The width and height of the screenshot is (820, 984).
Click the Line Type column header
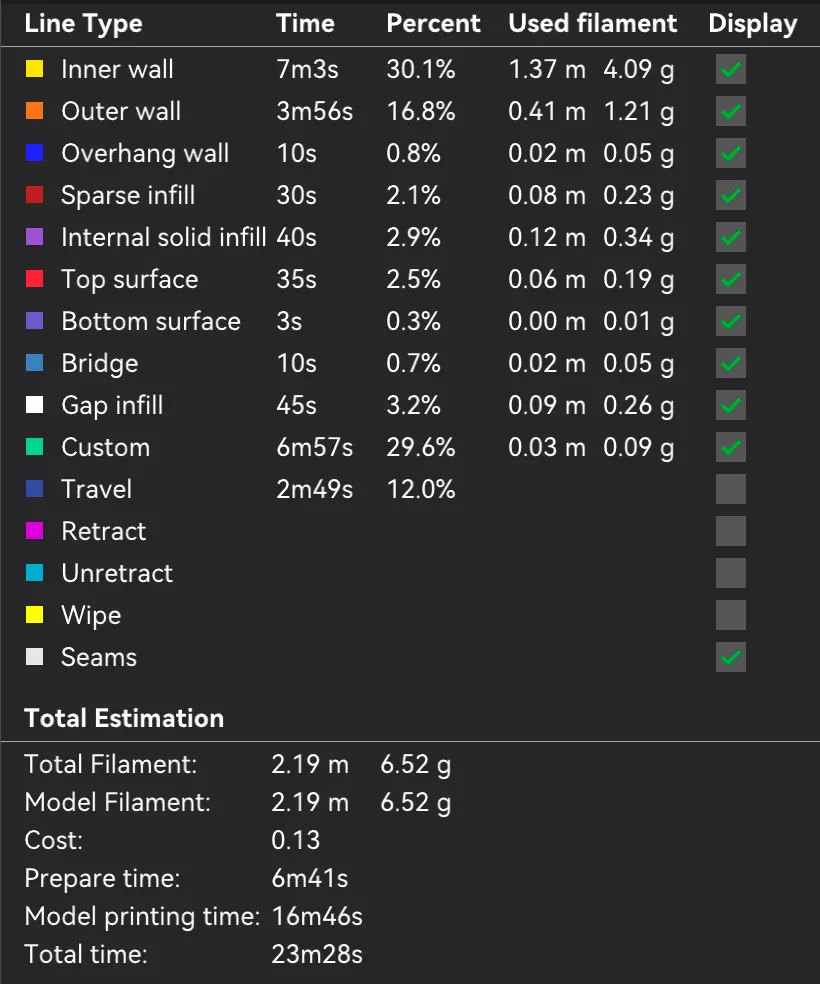83,24
